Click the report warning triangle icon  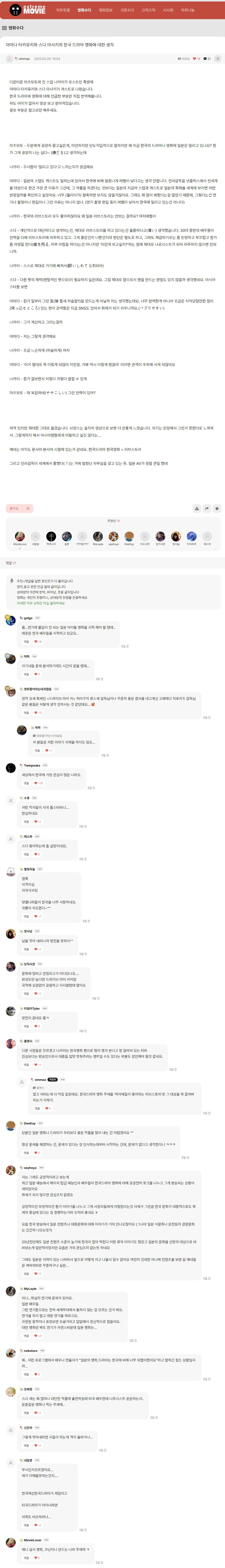click(196, 508)
